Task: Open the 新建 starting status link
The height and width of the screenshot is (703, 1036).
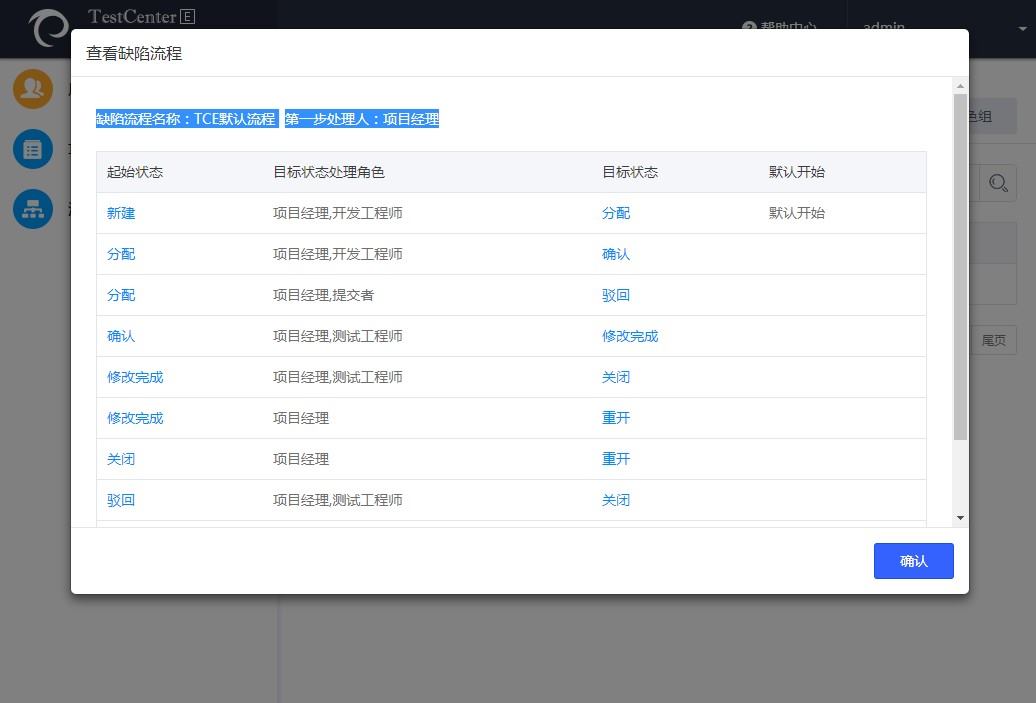Action: [x=120, y=213]
